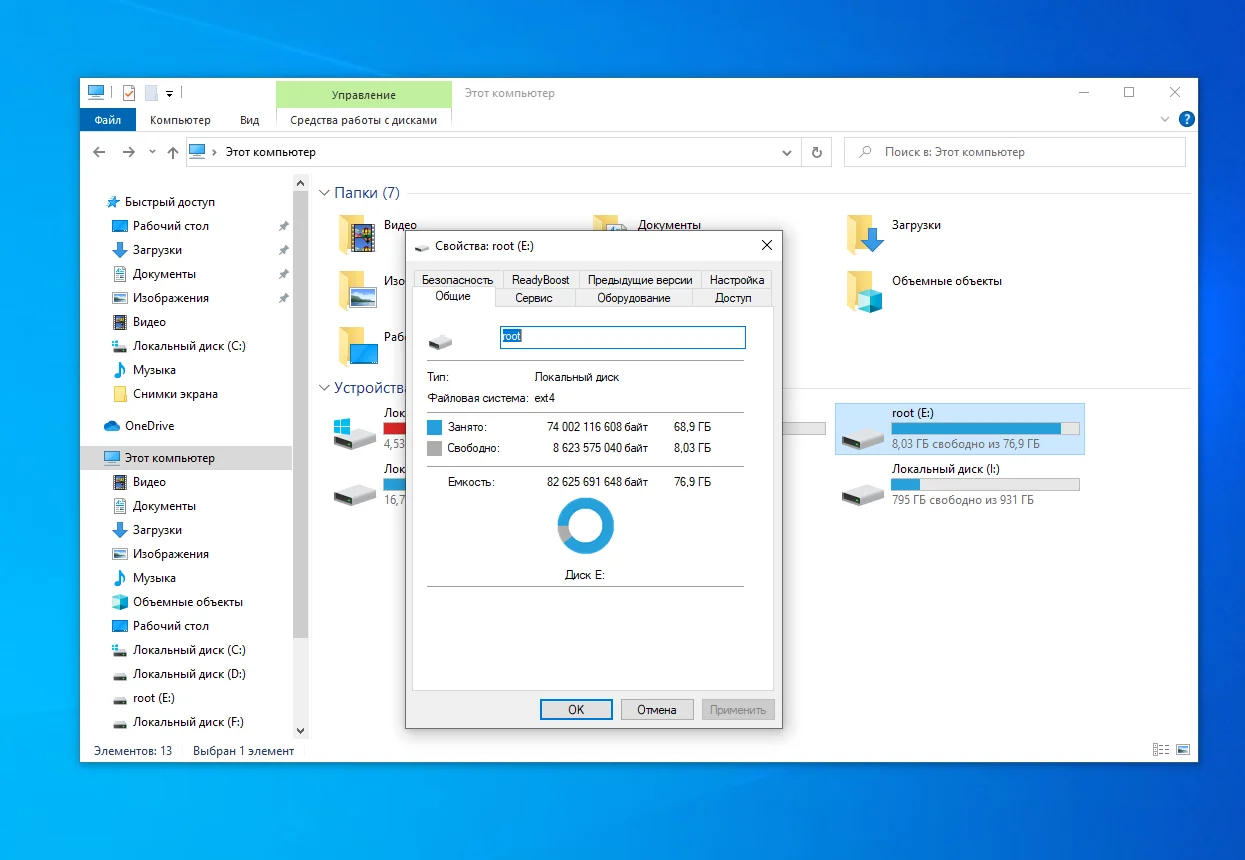The height and width of the screenshot is (860, 1245).
Task: Switch to the Сервис tab
Action: pyautogui.click(x=534, y=298)
